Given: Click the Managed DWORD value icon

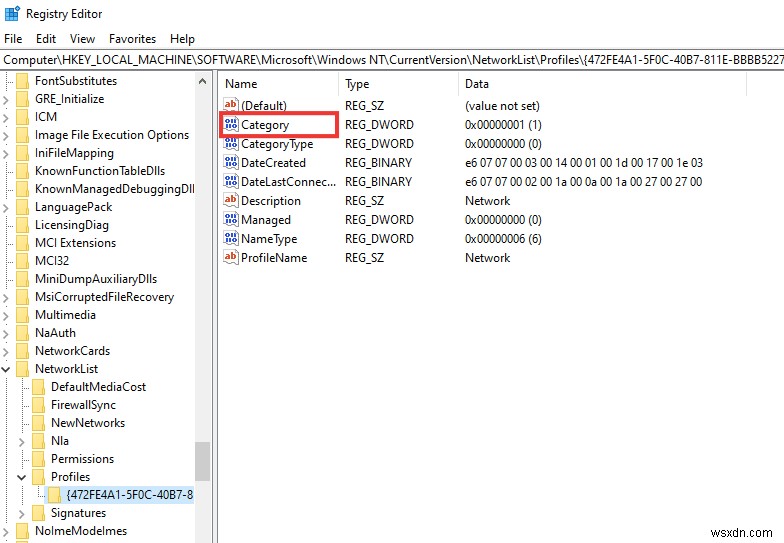Looking at the screenshot, I should 231,220.
